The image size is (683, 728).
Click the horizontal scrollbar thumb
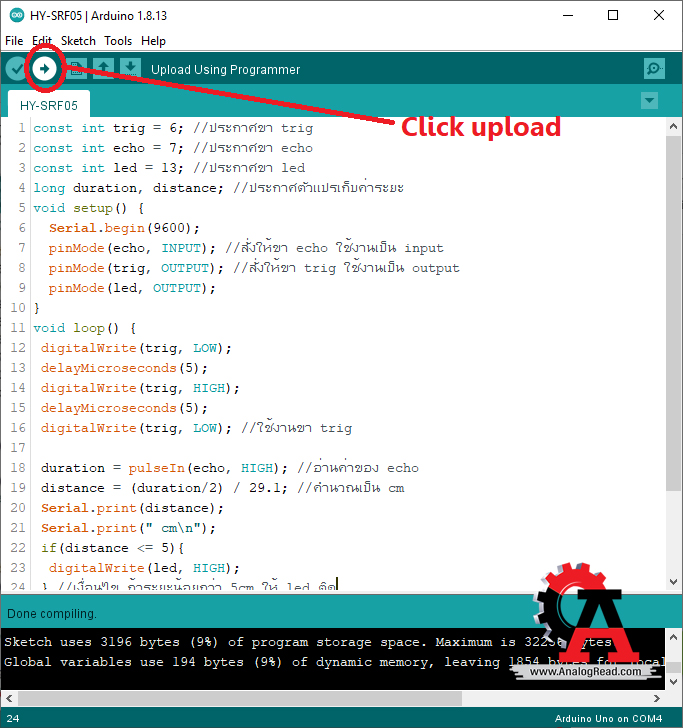240,698
